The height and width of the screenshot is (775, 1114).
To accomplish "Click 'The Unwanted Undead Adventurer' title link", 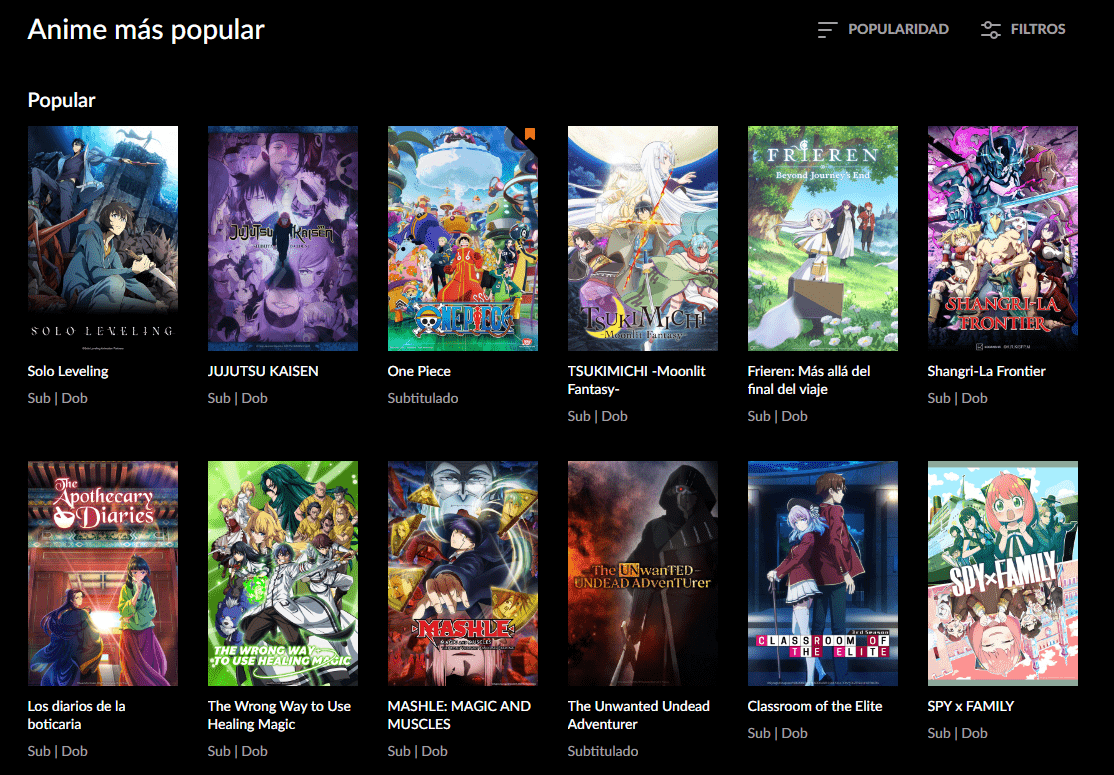I will 639,715.
